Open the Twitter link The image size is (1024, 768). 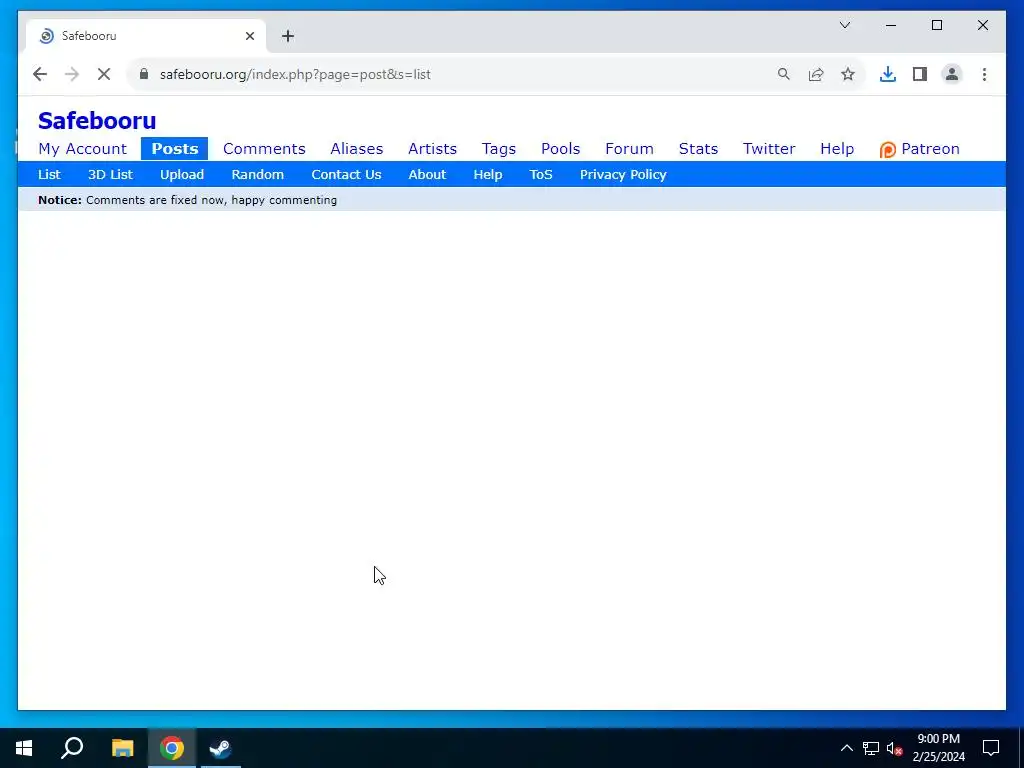coord(769,149)
